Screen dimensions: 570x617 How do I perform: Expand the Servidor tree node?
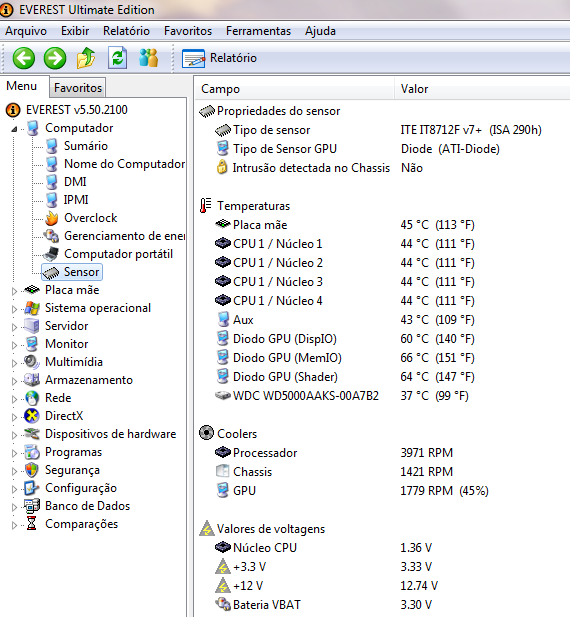(14, 327)
